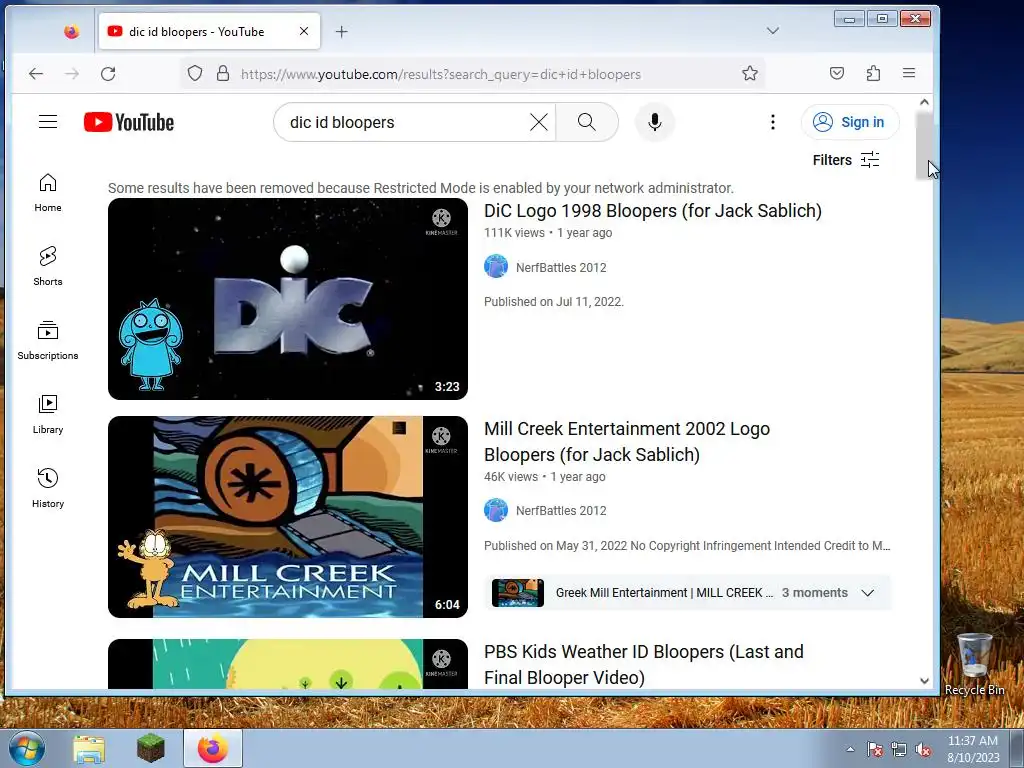The width and height of the screenshot is (1024, 768).
Task: Click 'Published on Jul 11, 2022.' description
Action: tap(554, 302)
